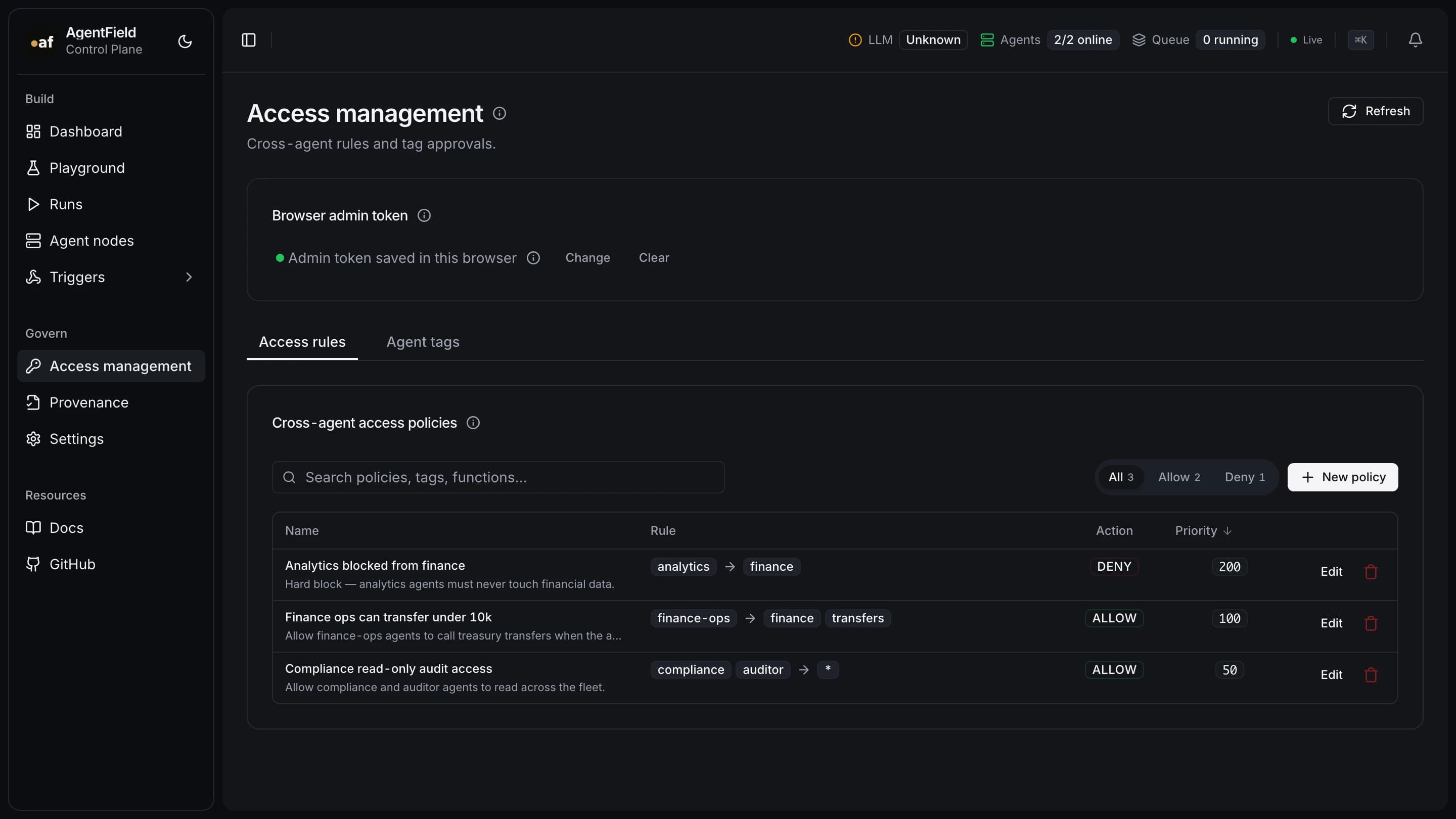The width and height of the screenshot is (1456, 819).
Task: Click the Rule column header
Action: tap(663, 531)
